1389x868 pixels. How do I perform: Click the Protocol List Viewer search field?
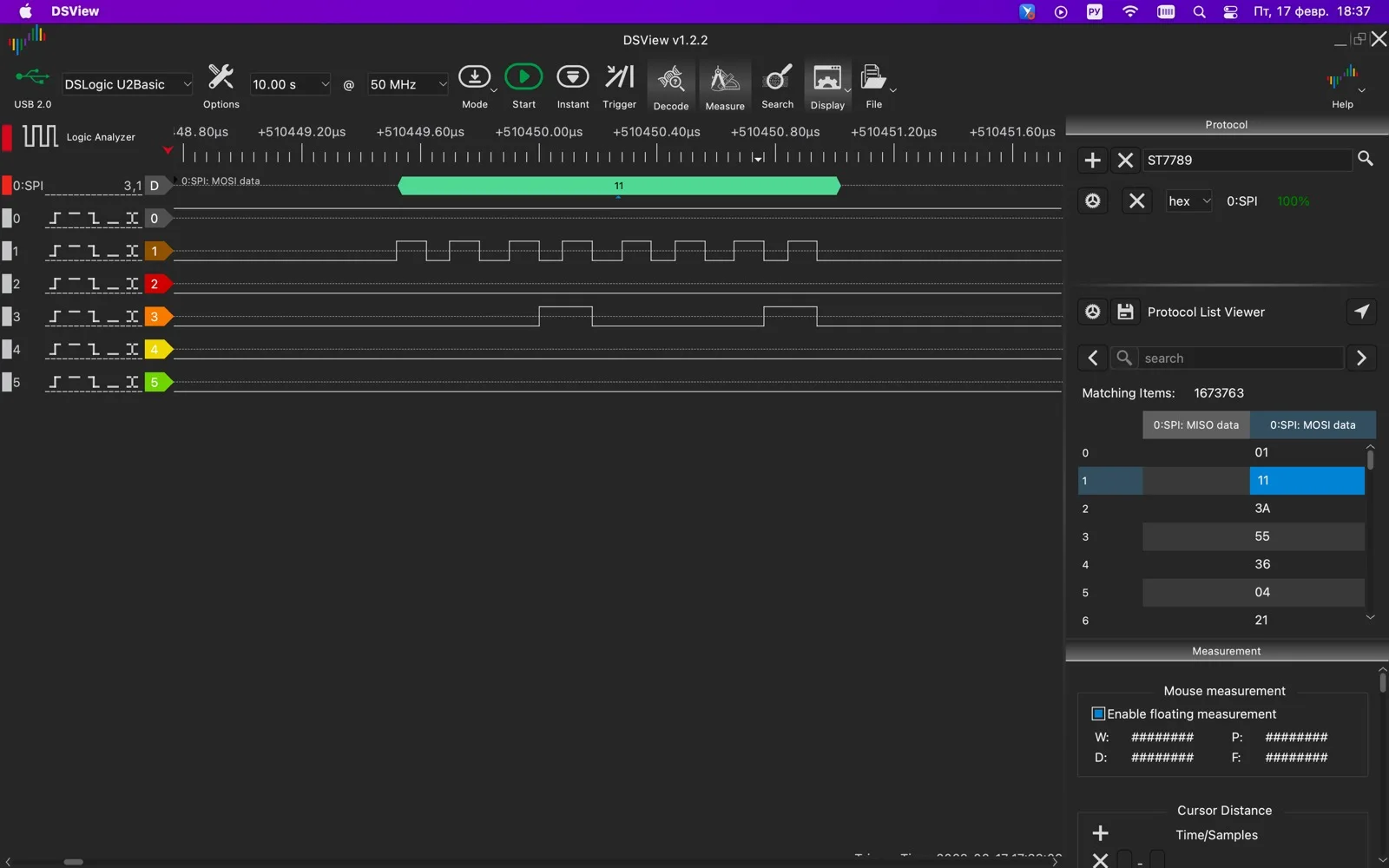tap(1241, 358)
